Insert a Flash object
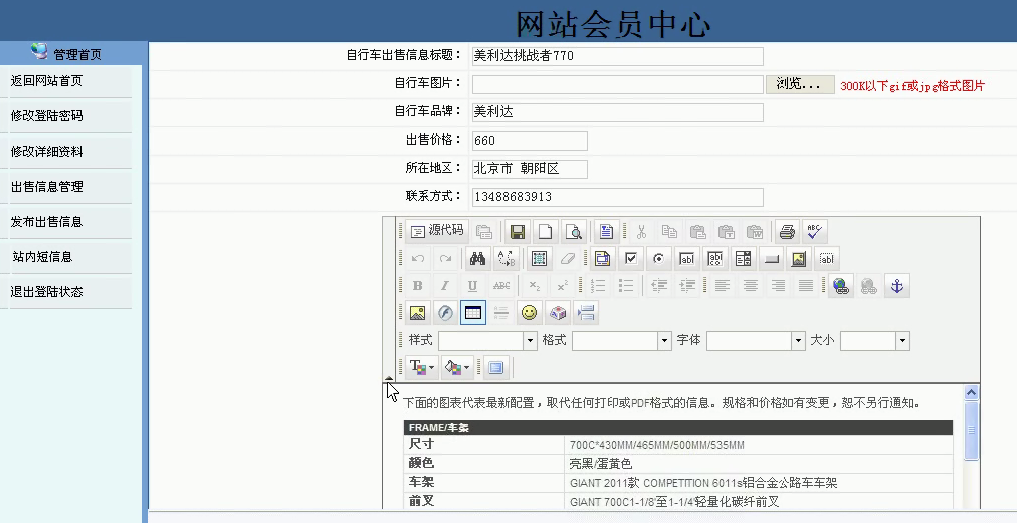Image resolution: width=1017 pixels, height=523 pixels. point(446,313)
